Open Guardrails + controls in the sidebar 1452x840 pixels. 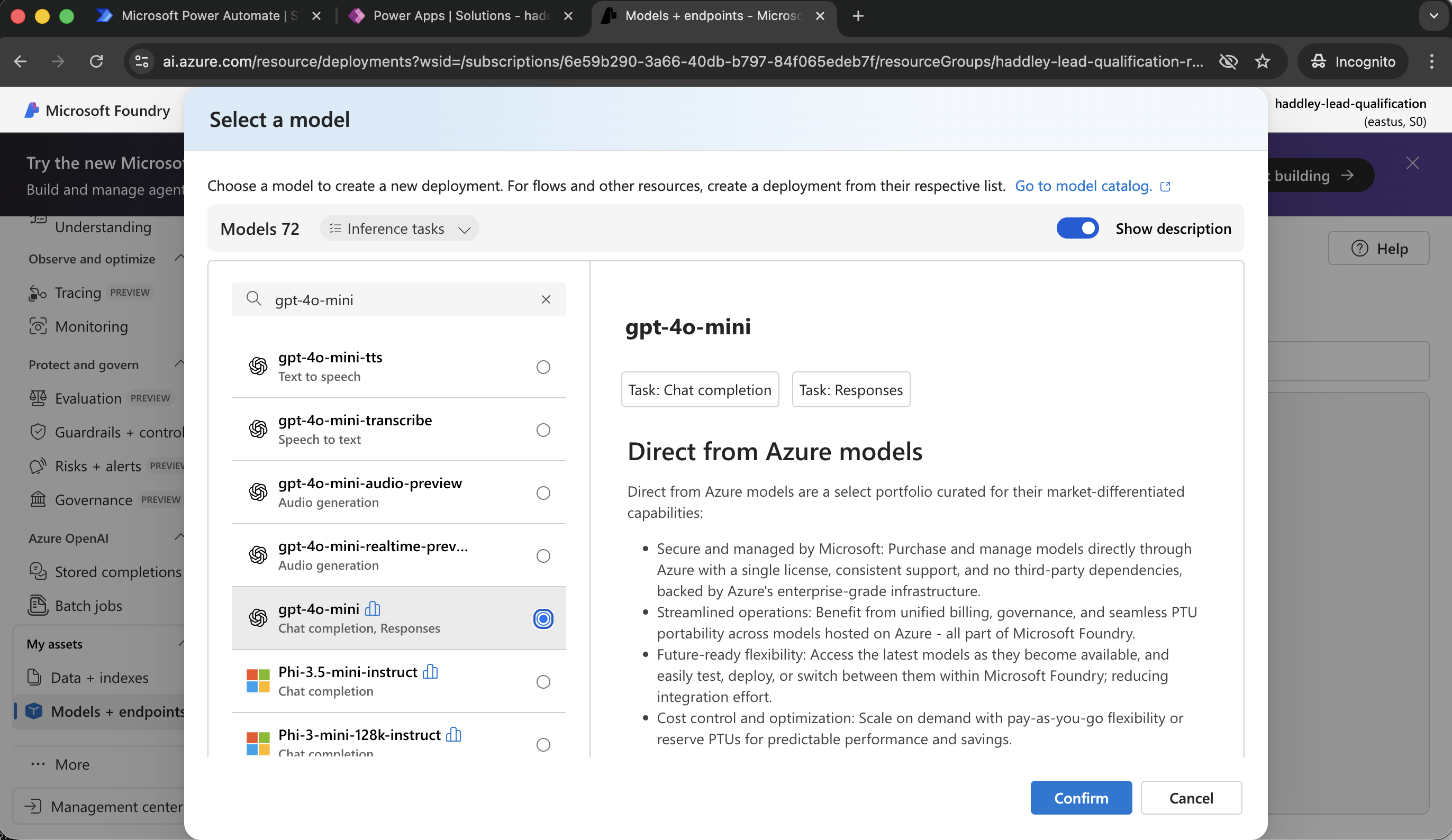coord(106,432)
